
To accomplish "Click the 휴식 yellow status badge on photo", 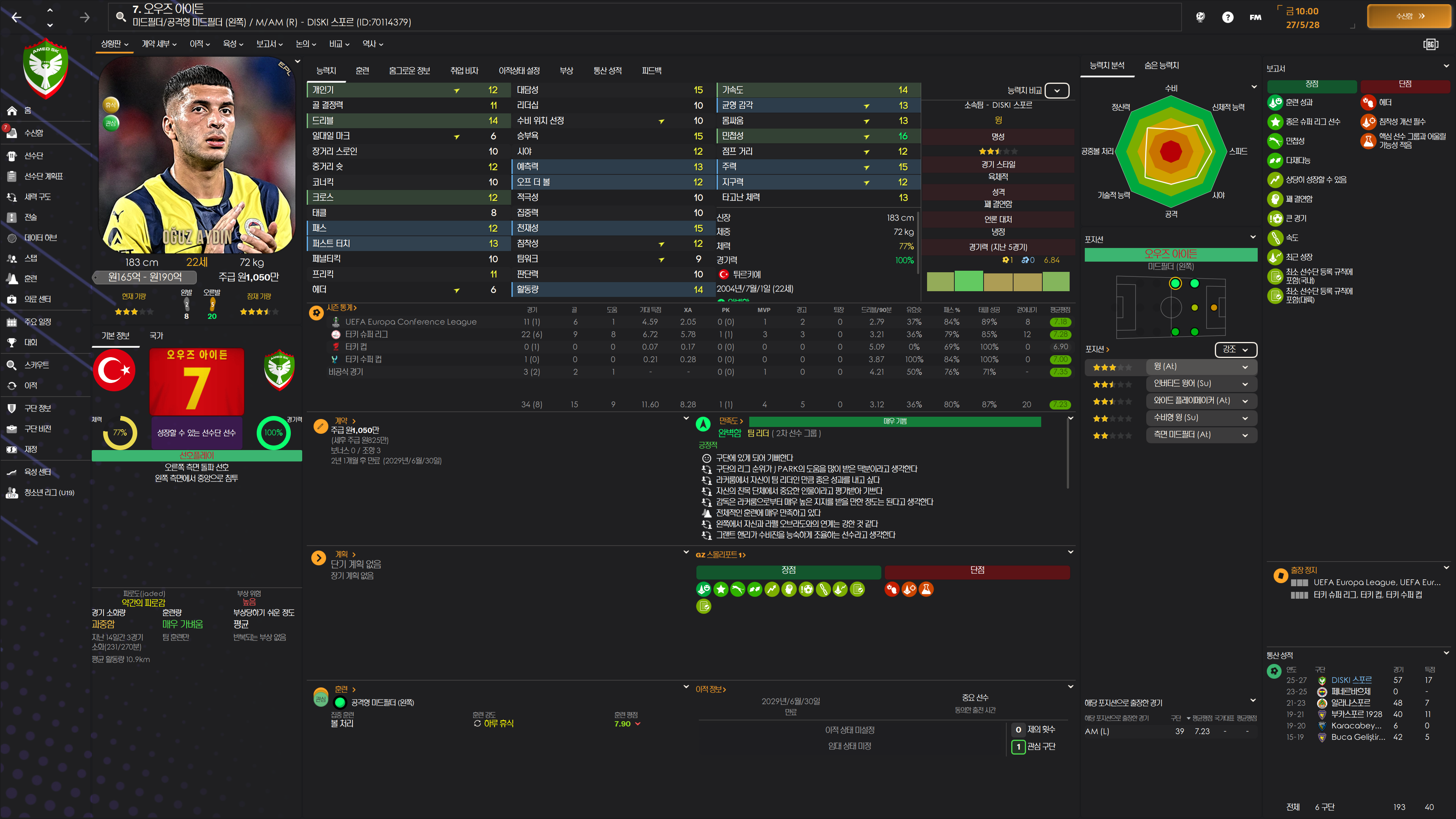I will pyautogui.click(x=111, y=105).
